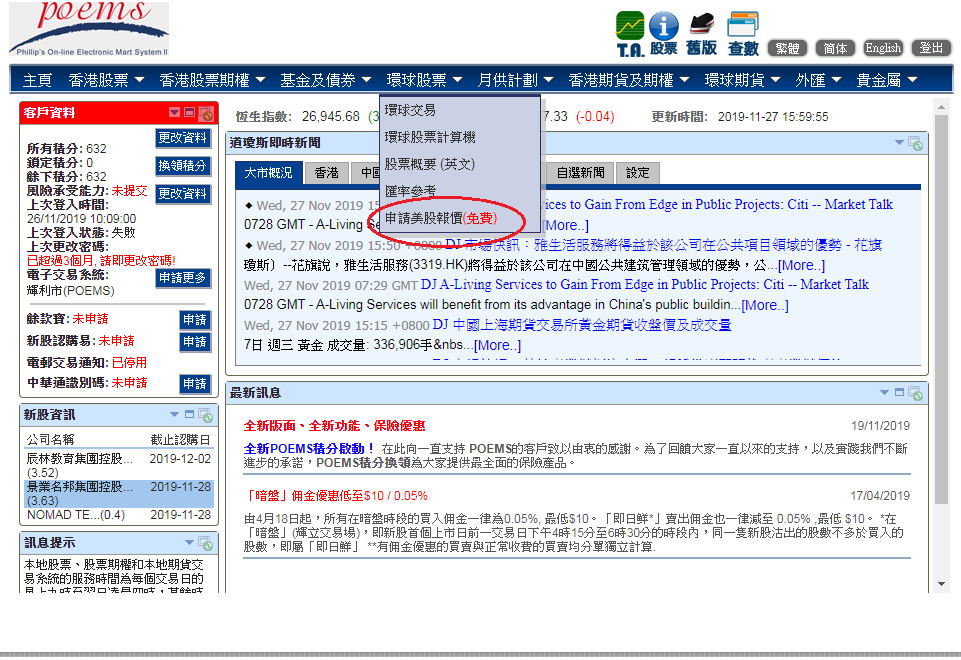Click the refresh icon in 客戶資料 panel
Image resolution: width=961 pixels, height=660 pixels.
[205, 114]
